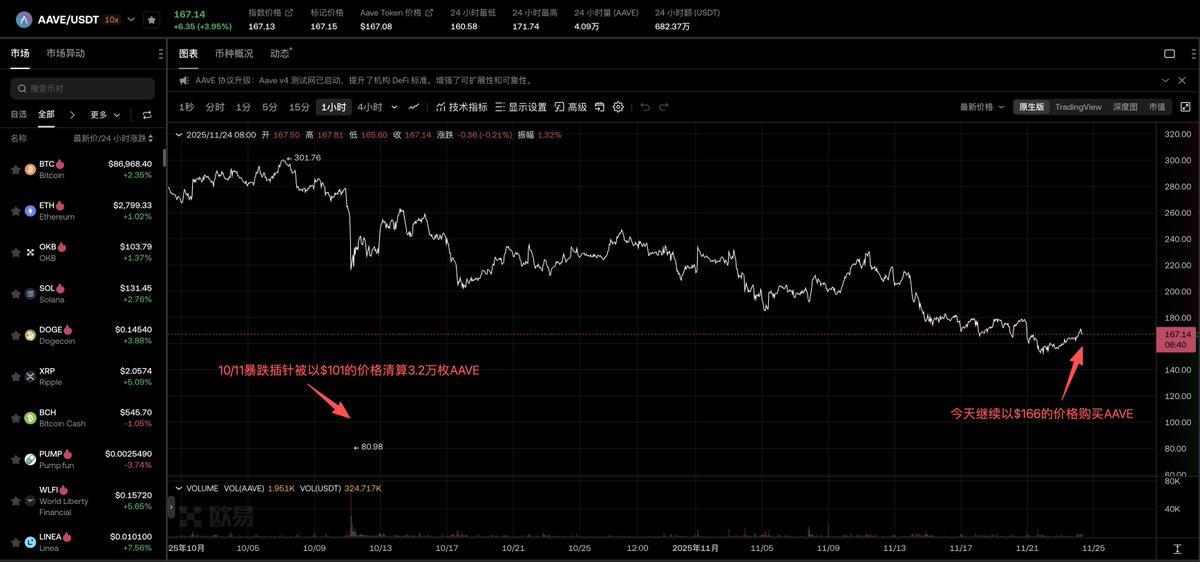Switch chart to 深度图 depth view
This screenshot has width=1200, height=562.
pyautogui.click(x=1126, y=107)
